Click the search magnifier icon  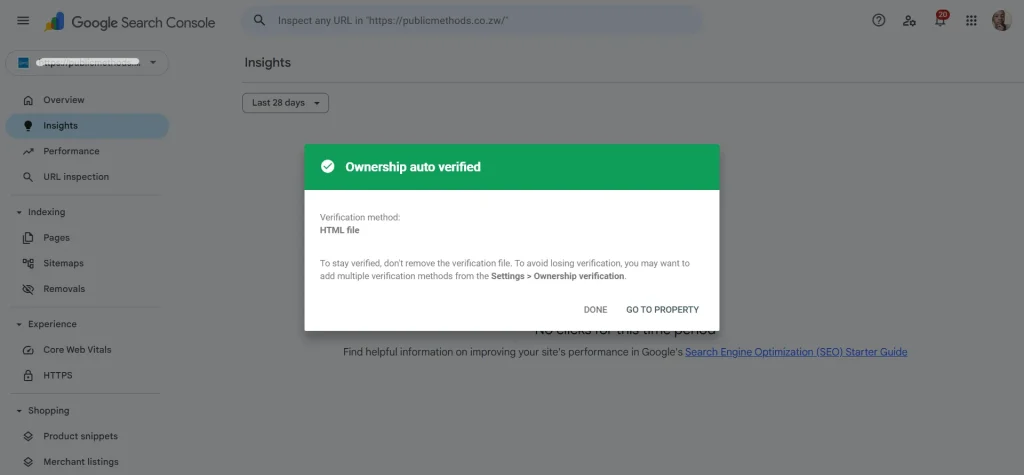[x=260, y=20]
